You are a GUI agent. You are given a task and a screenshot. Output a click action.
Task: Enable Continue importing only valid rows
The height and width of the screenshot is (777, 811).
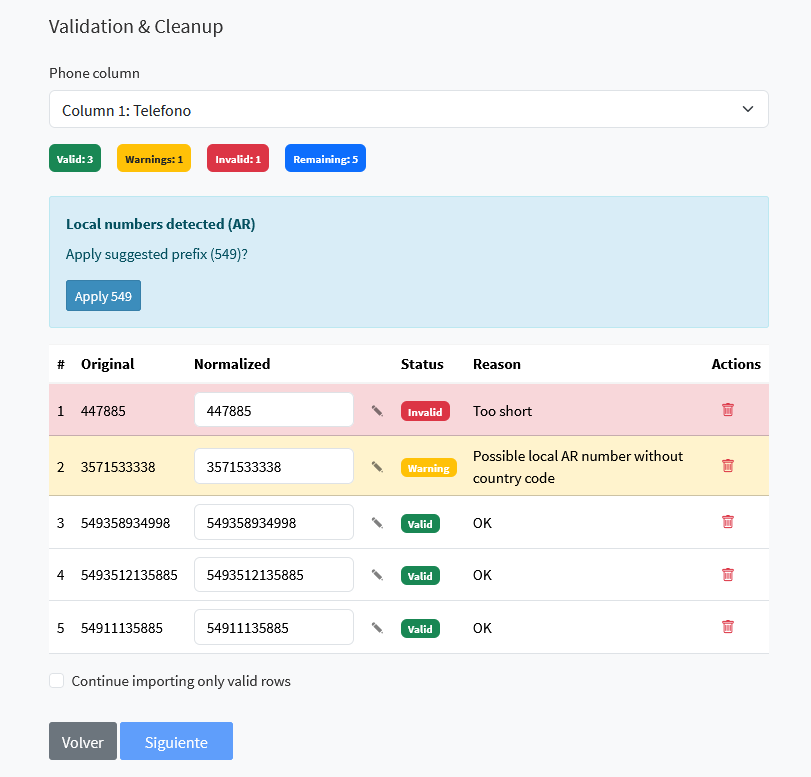pos(56,681)
